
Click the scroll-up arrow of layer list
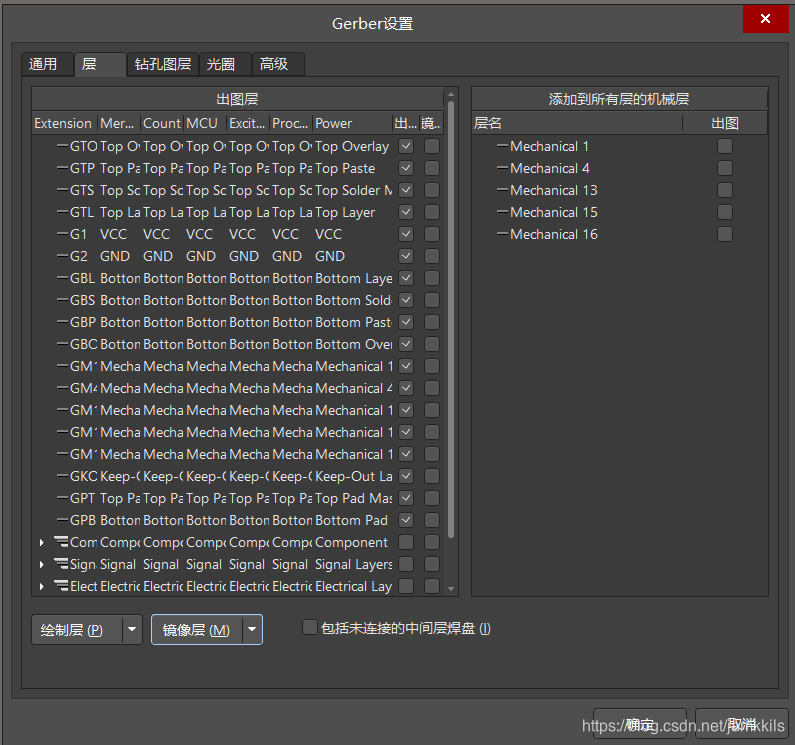point(451,94)
